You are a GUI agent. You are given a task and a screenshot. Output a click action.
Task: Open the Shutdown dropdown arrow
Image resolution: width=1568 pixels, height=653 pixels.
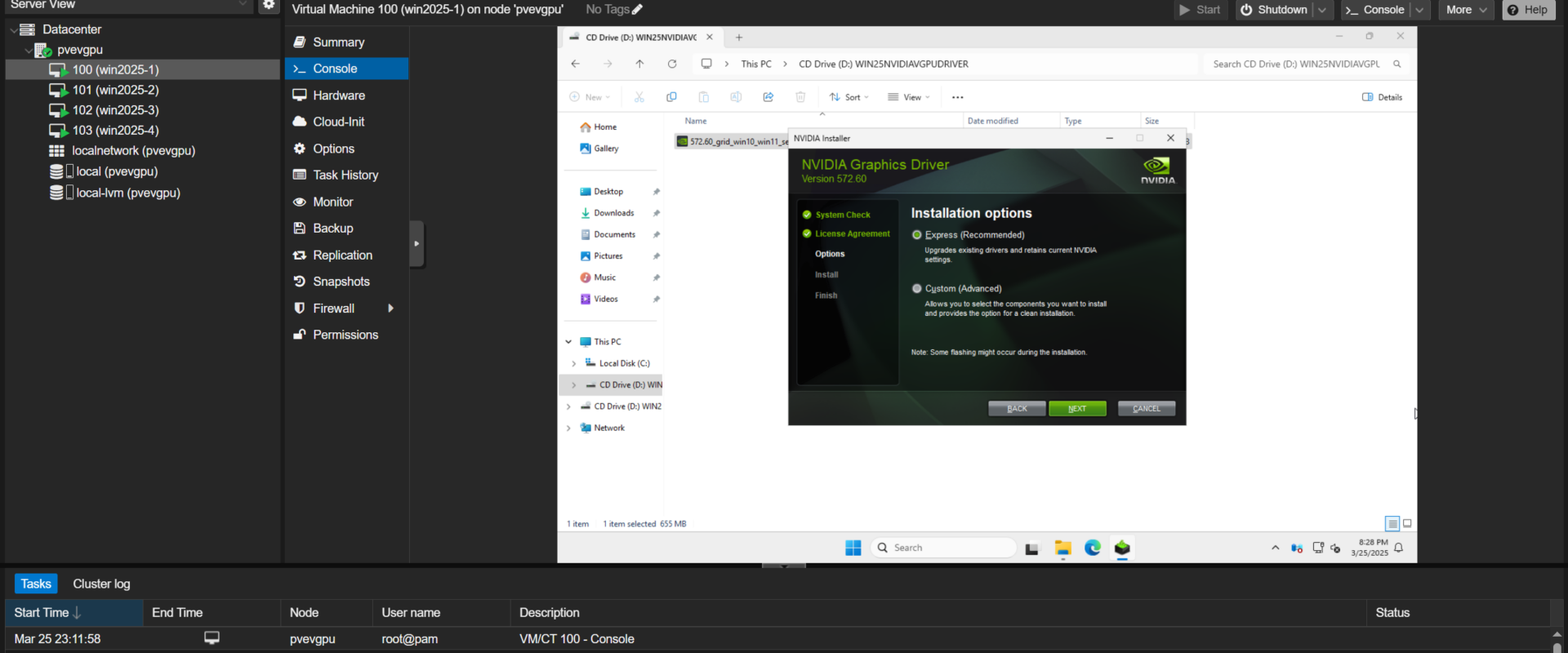[x=1322, y=10]
